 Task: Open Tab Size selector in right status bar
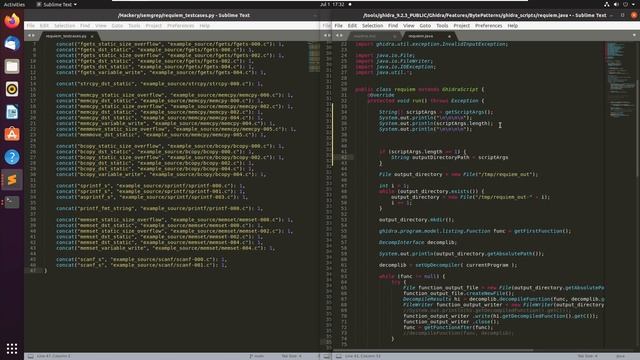pyautogui.click(x=587, y=356)
